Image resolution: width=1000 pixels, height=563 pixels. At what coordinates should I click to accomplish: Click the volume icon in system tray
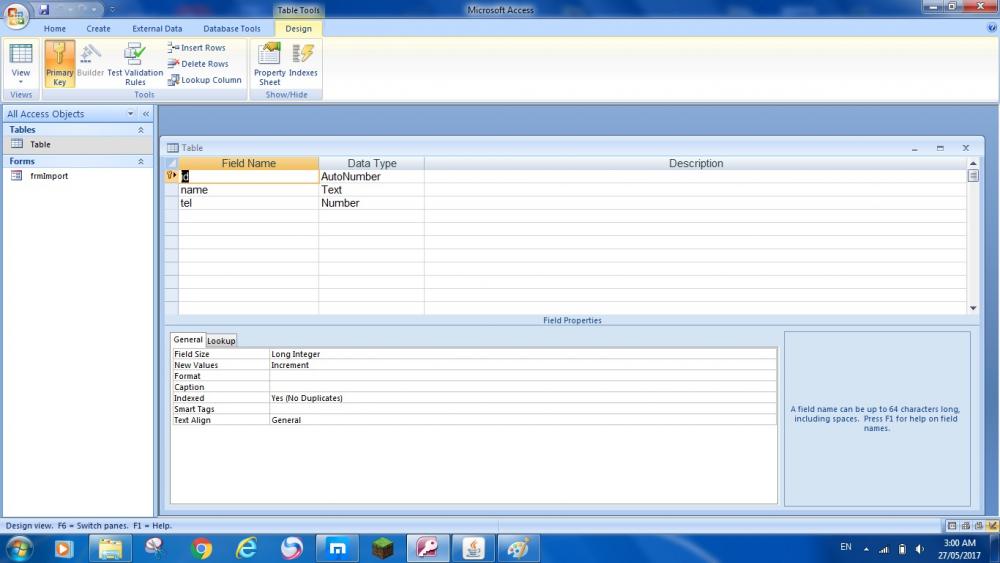[920, 549]
